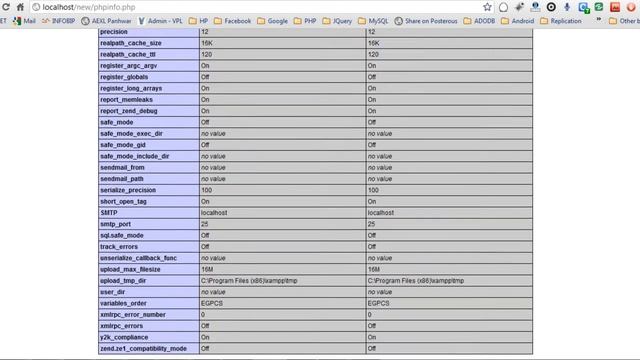Screen dimensions: 640x360
Task: Click the local value 'localhost' for SMTP
Action: 214,213
